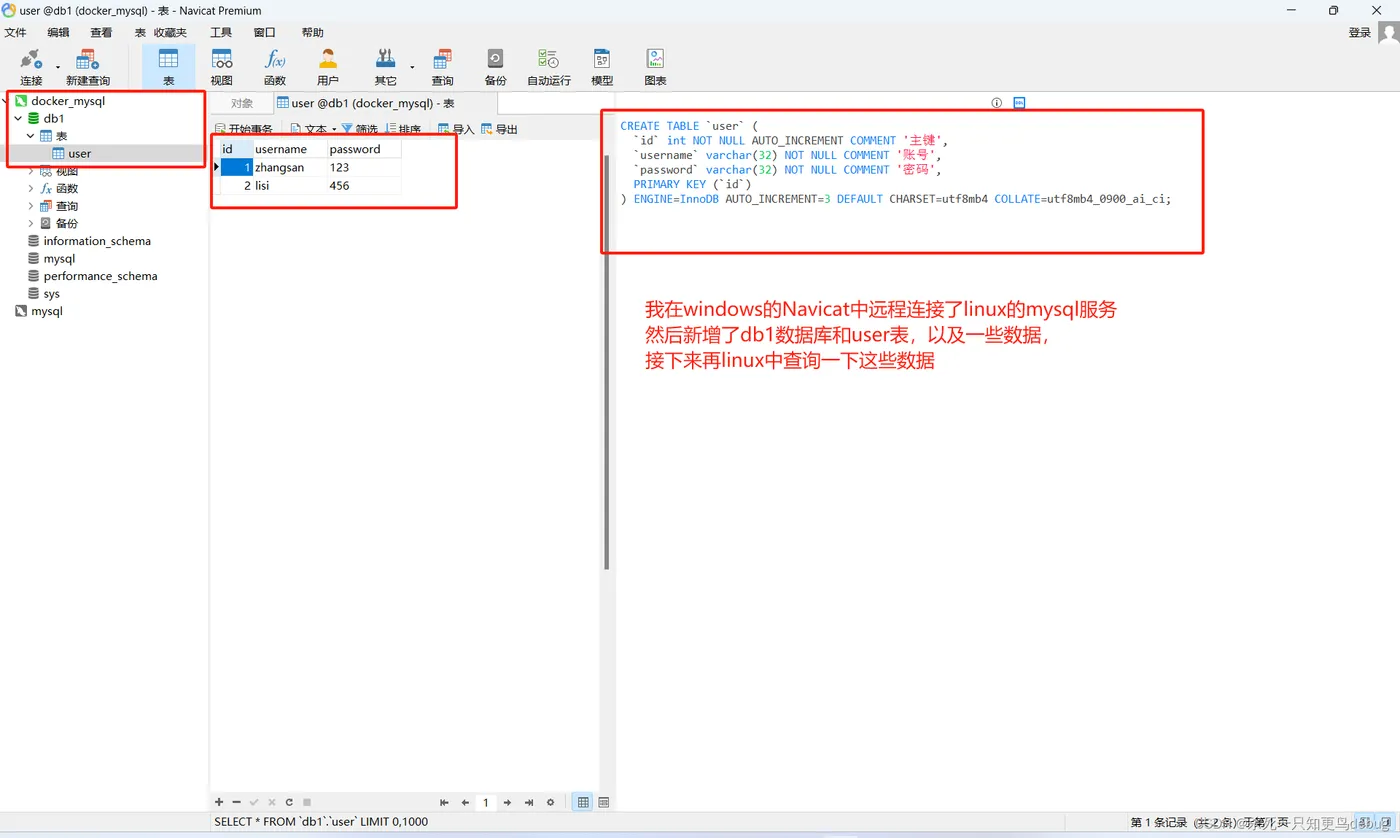Switch to the 对象 tab
The image size is (1400, 838).
[x=242, y=103]
